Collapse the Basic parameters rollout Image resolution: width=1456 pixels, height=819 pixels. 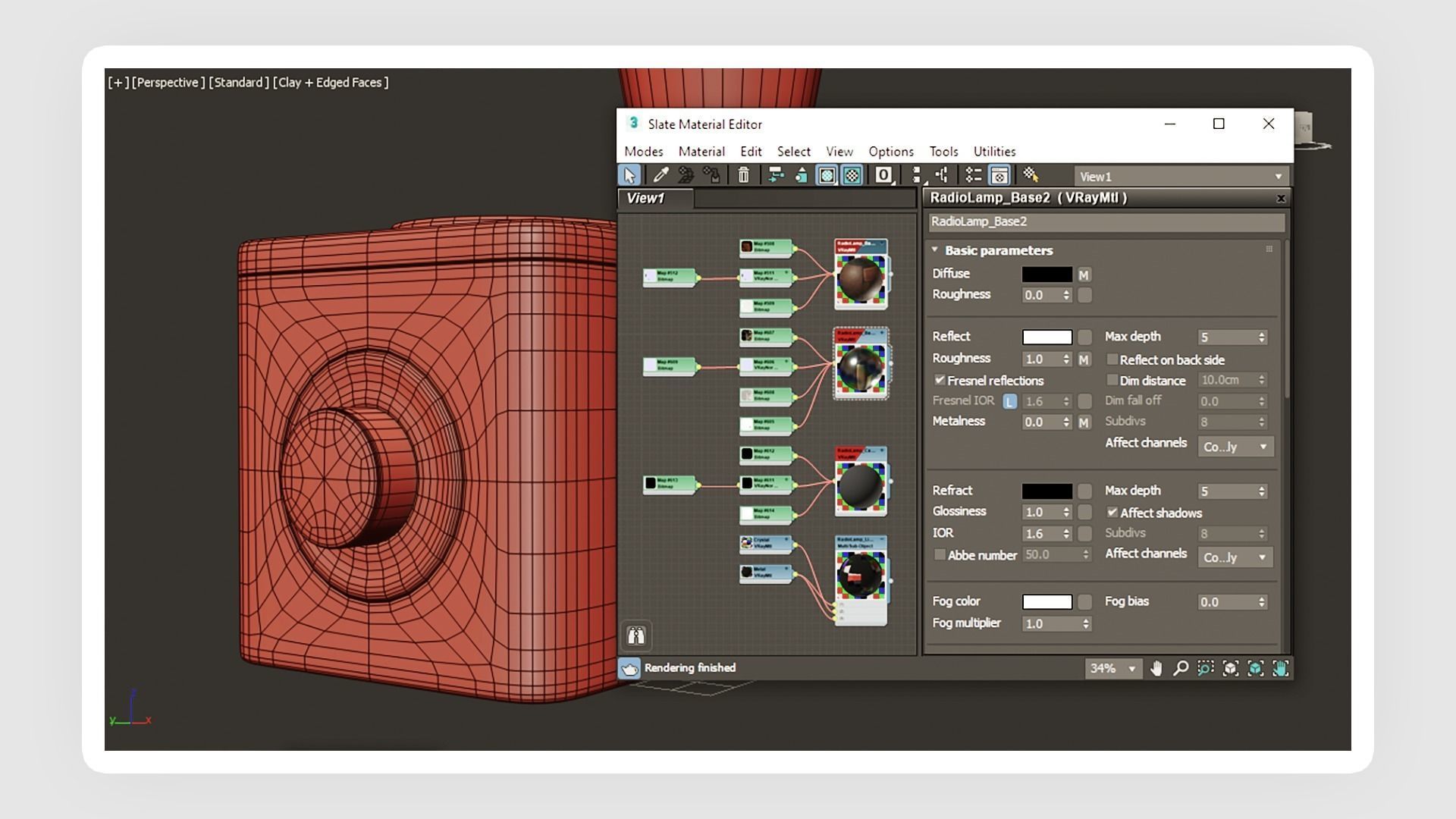coord(935,249)
